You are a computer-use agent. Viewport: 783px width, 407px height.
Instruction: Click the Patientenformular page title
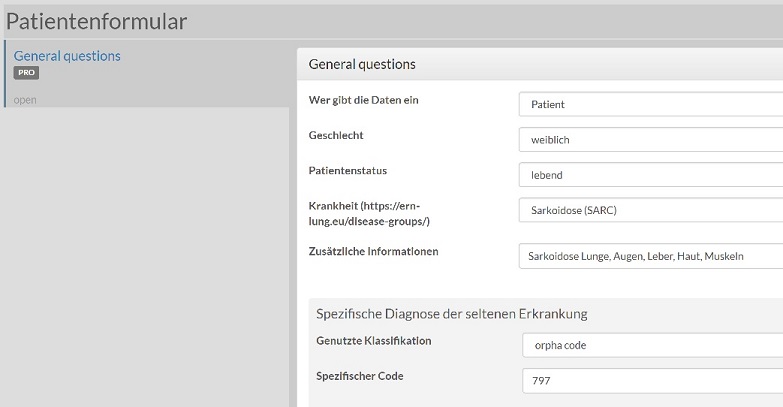click(96, 20)
